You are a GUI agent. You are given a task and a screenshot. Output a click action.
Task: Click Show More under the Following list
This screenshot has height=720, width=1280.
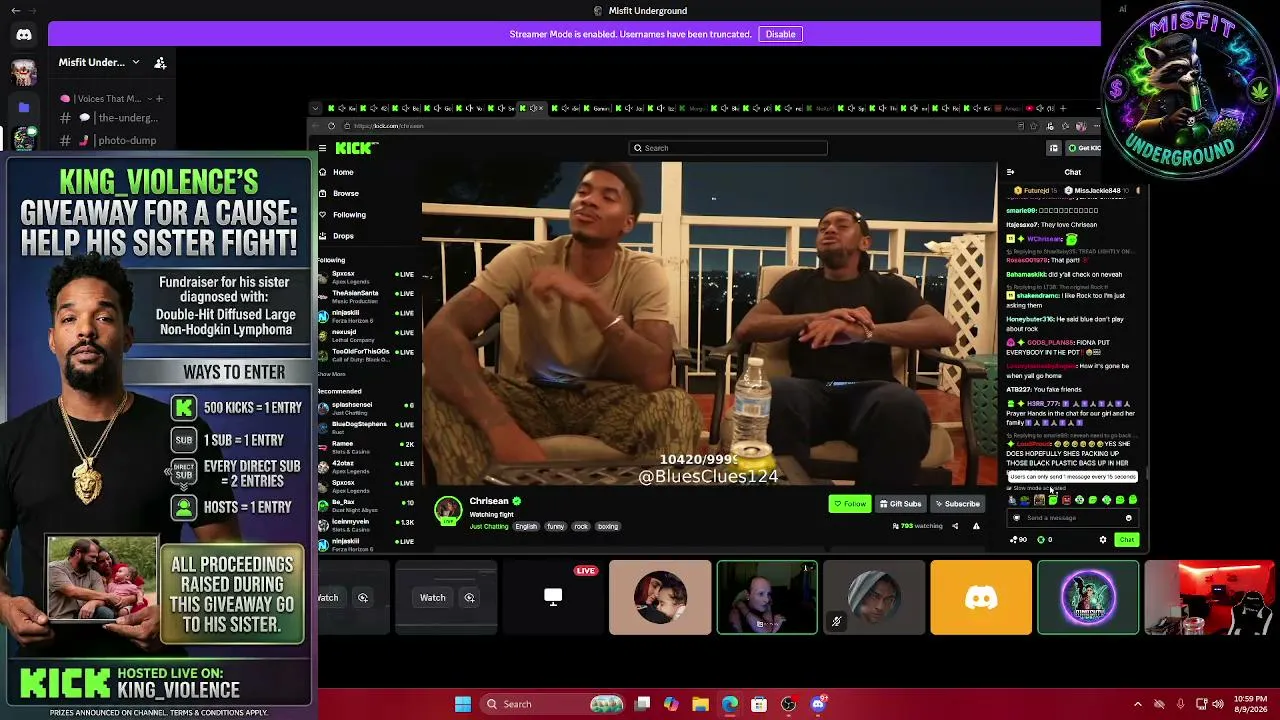tap(332, 374)
